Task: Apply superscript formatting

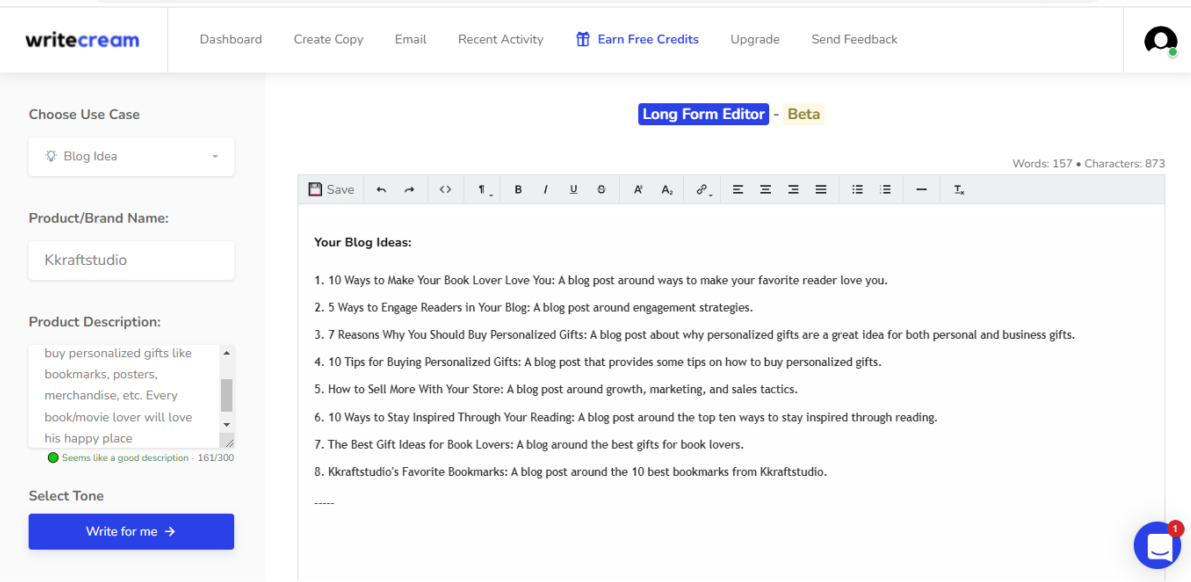Action: coord(639,189)
